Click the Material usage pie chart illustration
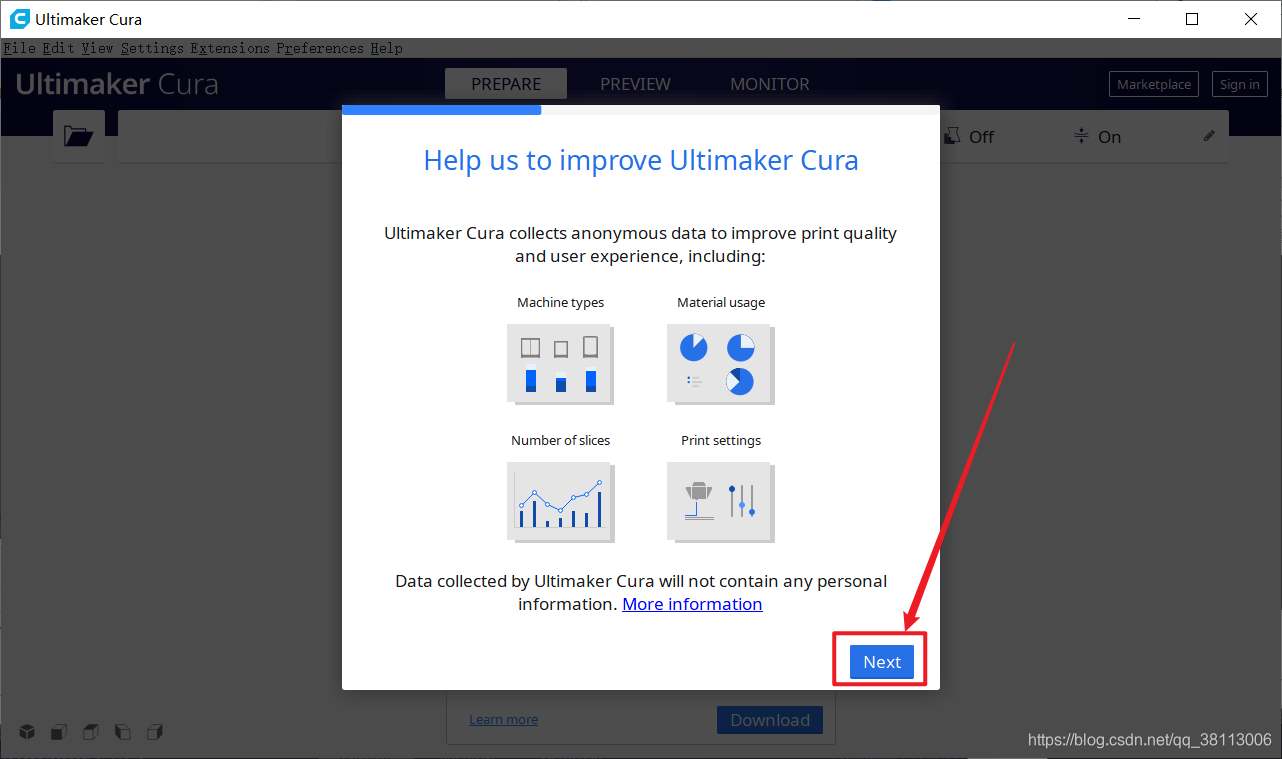Viewport: 1282px width, 759px height. (x=720, y=364)
